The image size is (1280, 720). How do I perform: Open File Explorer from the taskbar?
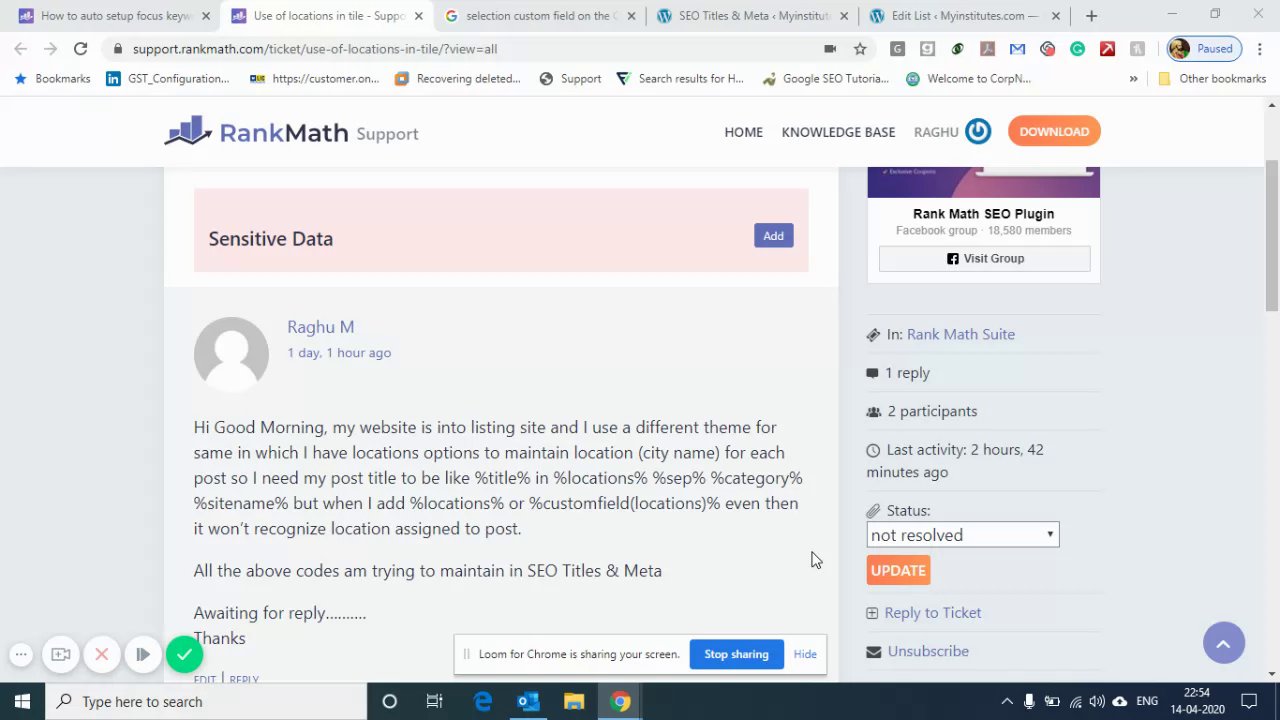(574, 702)
